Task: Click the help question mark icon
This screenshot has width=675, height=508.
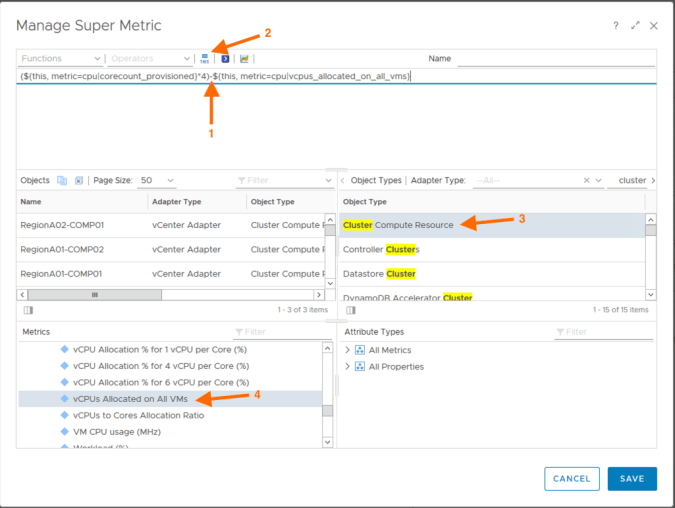Action: pos(615,25)
